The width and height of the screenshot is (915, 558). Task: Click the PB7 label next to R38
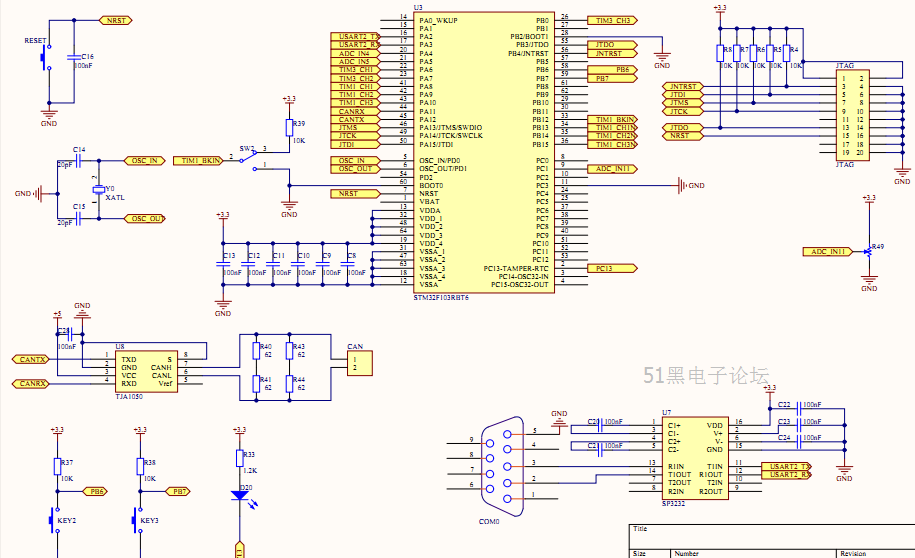(179, 491)
